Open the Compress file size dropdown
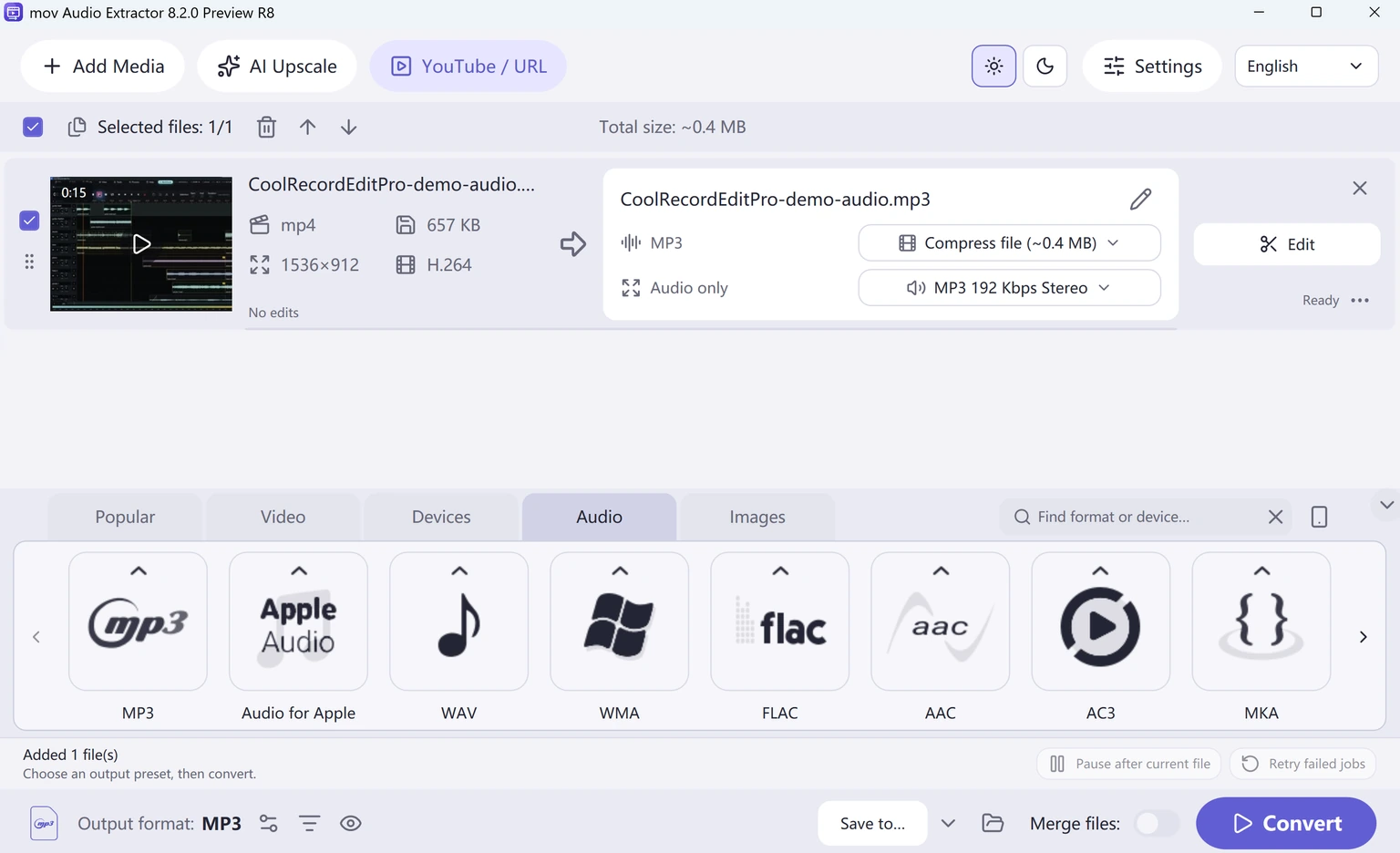Screen dimensions: 1400x853 point(1009,242)
